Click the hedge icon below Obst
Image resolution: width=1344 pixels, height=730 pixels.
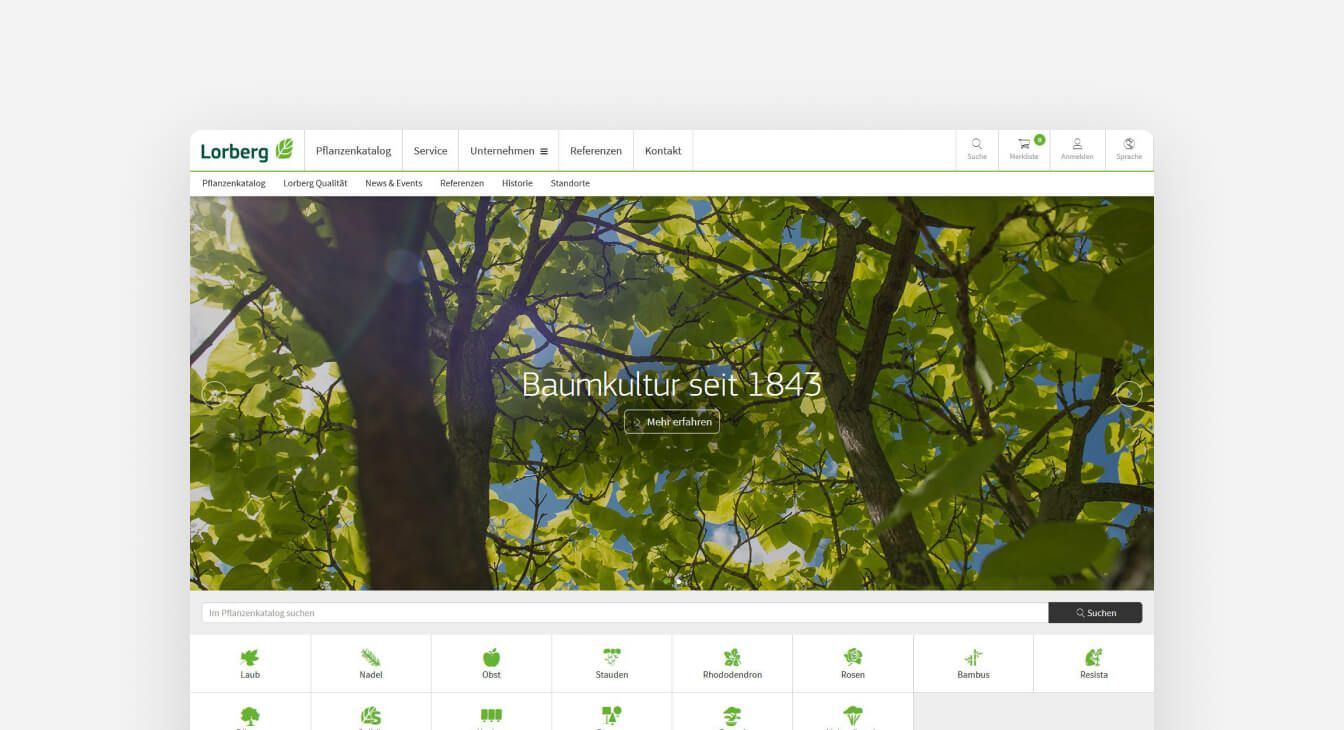tap(491, 716)
